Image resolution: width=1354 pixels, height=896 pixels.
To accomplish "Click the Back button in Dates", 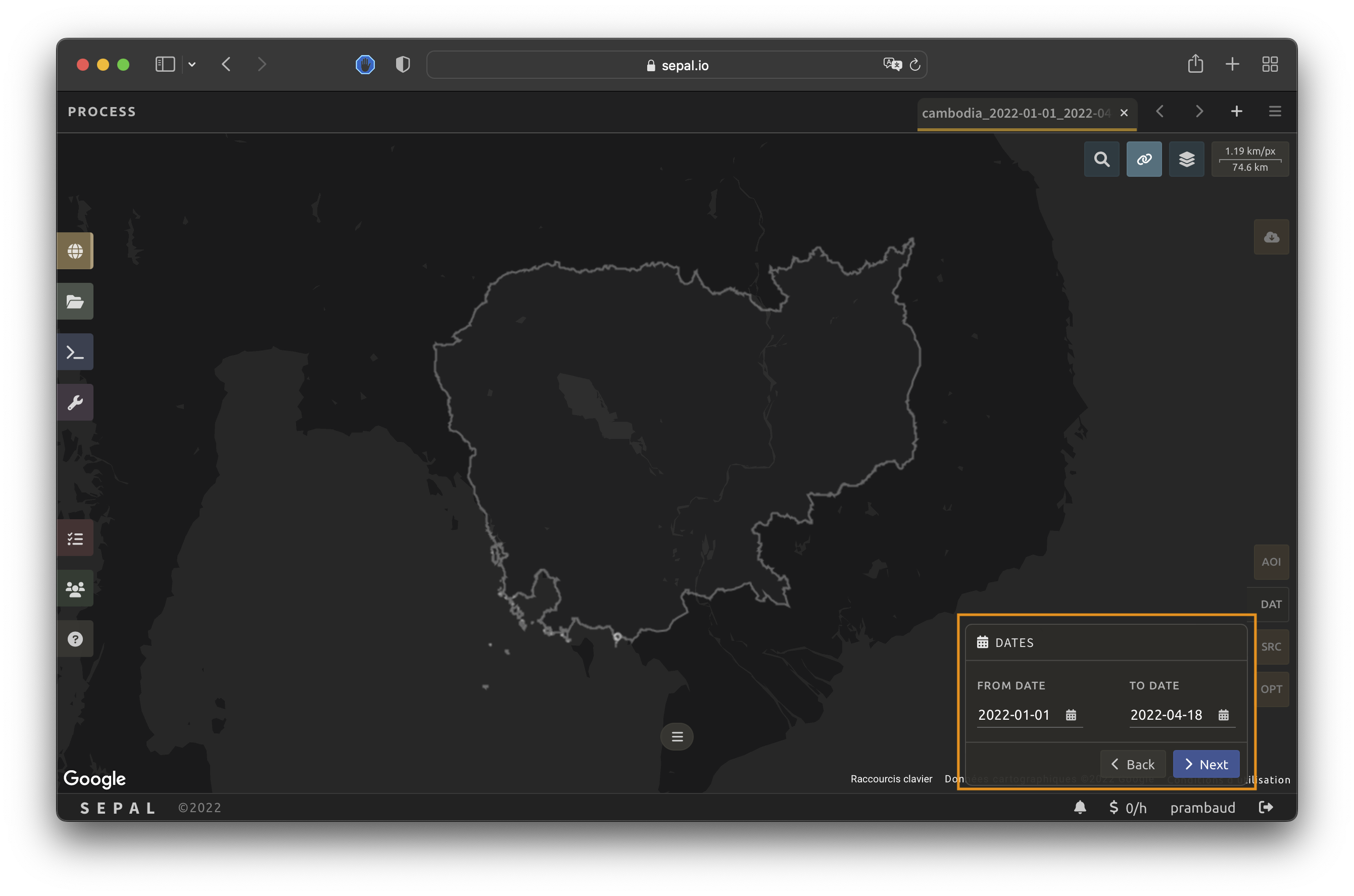I will [x=1132, y=764].
